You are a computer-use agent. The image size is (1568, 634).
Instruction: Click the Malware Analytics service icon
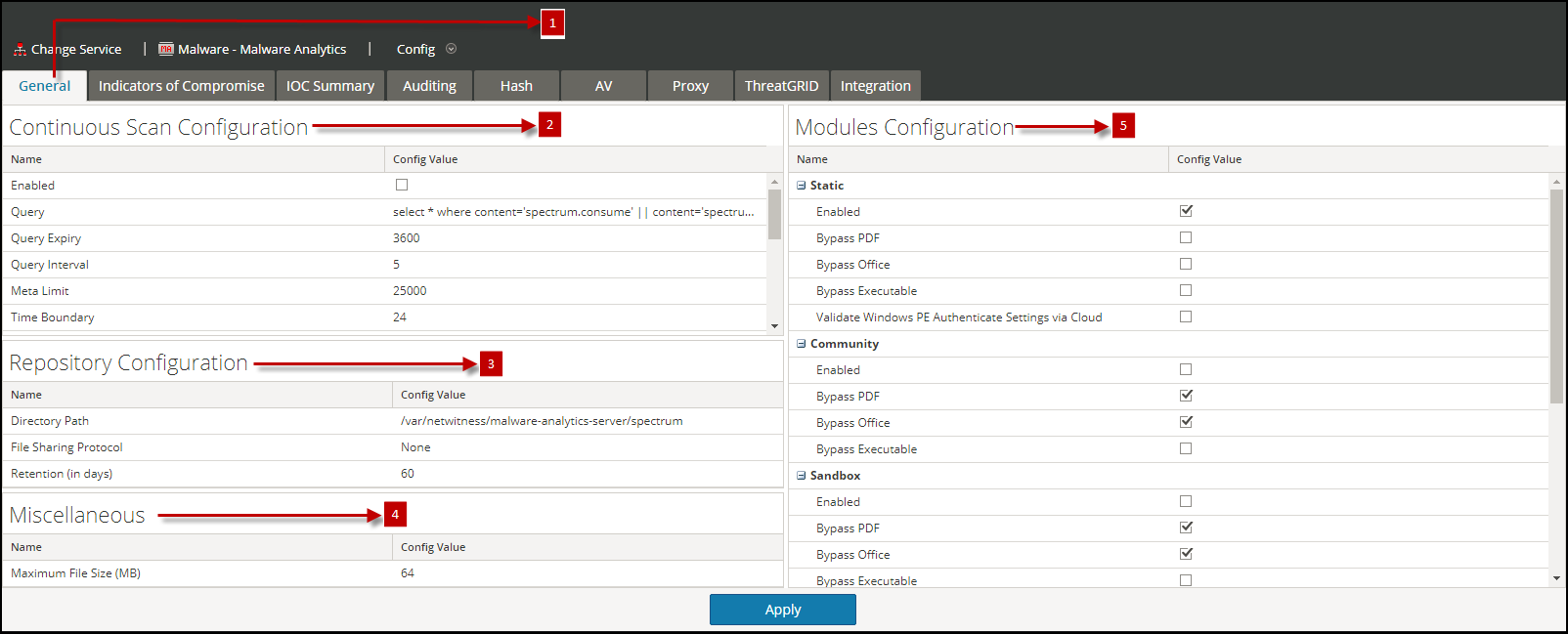pyautogui.click(x=166, y=49)
